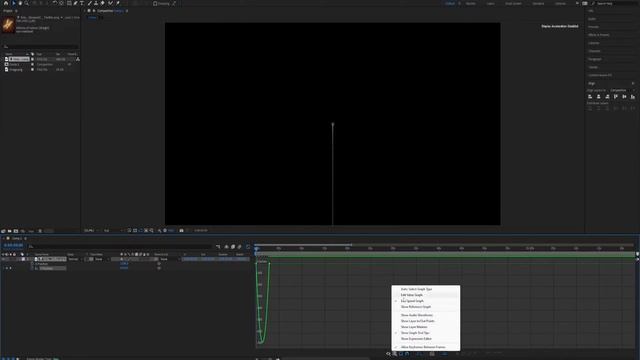Go to the Home screen icon
This screenshot has height=360, width=640.
[x=6, y=3]
